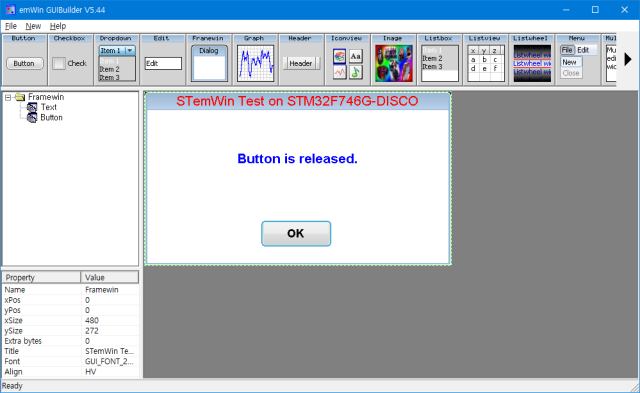This screenshot has height=393, width=640.
Task: Click the OK button in design canvas
Action: 296,233
